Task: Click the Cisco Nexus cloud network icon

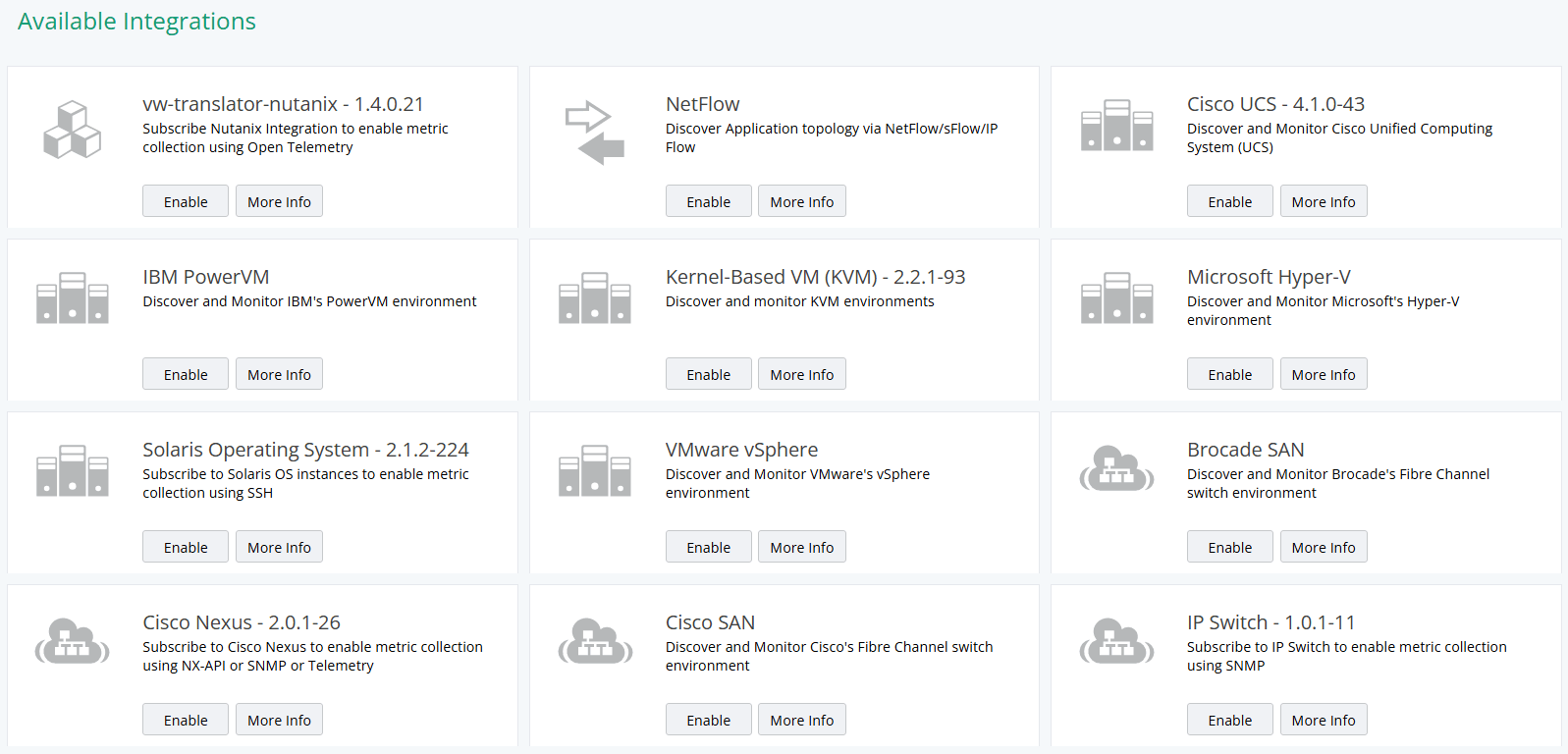Action: [73, 641]
